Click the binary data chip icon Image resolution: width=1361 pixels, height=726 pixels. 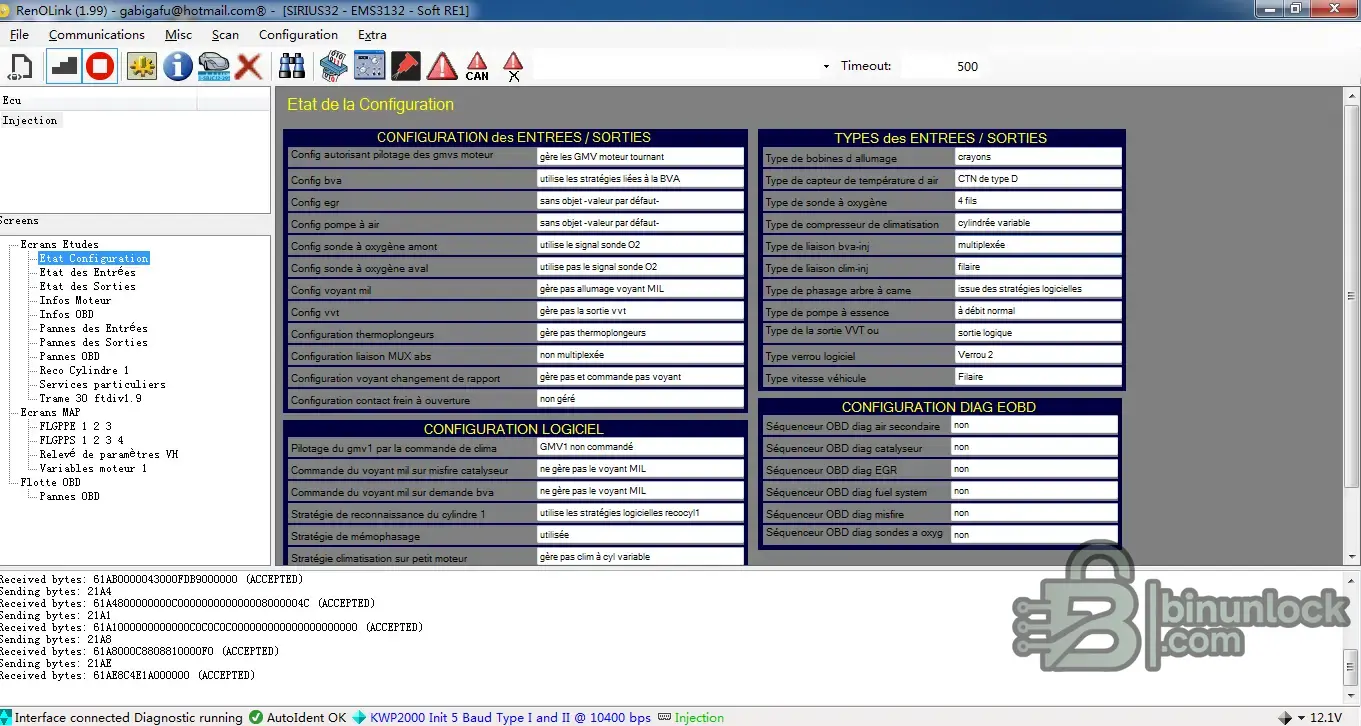pos(334,67)
